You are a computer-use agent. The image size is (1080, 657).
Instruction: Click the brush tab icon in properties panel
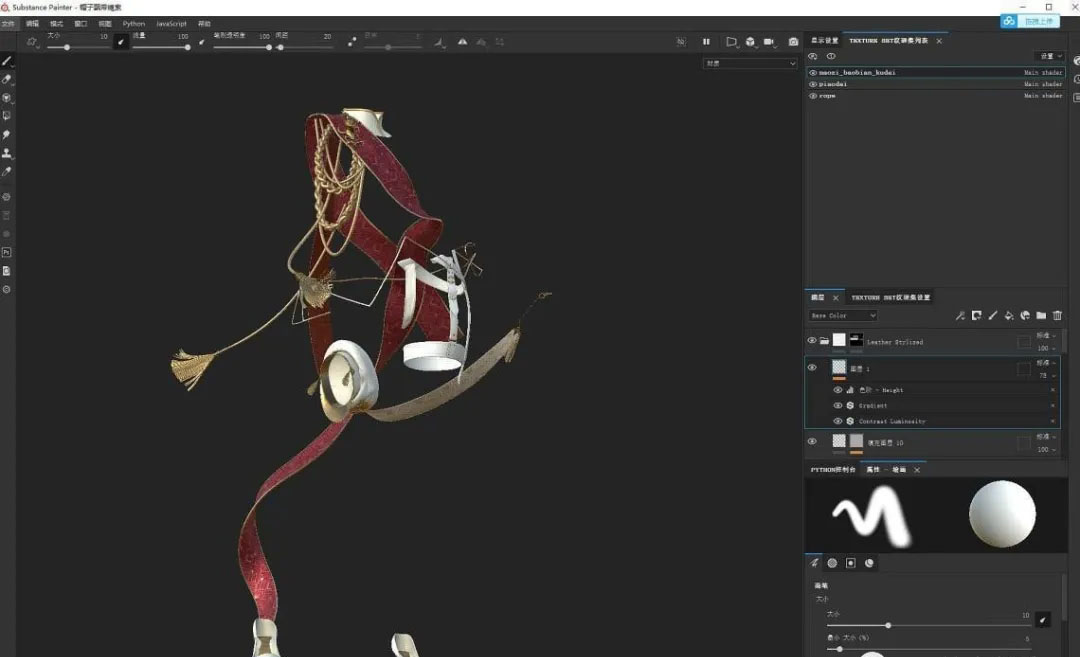click(x=814, y=563)
